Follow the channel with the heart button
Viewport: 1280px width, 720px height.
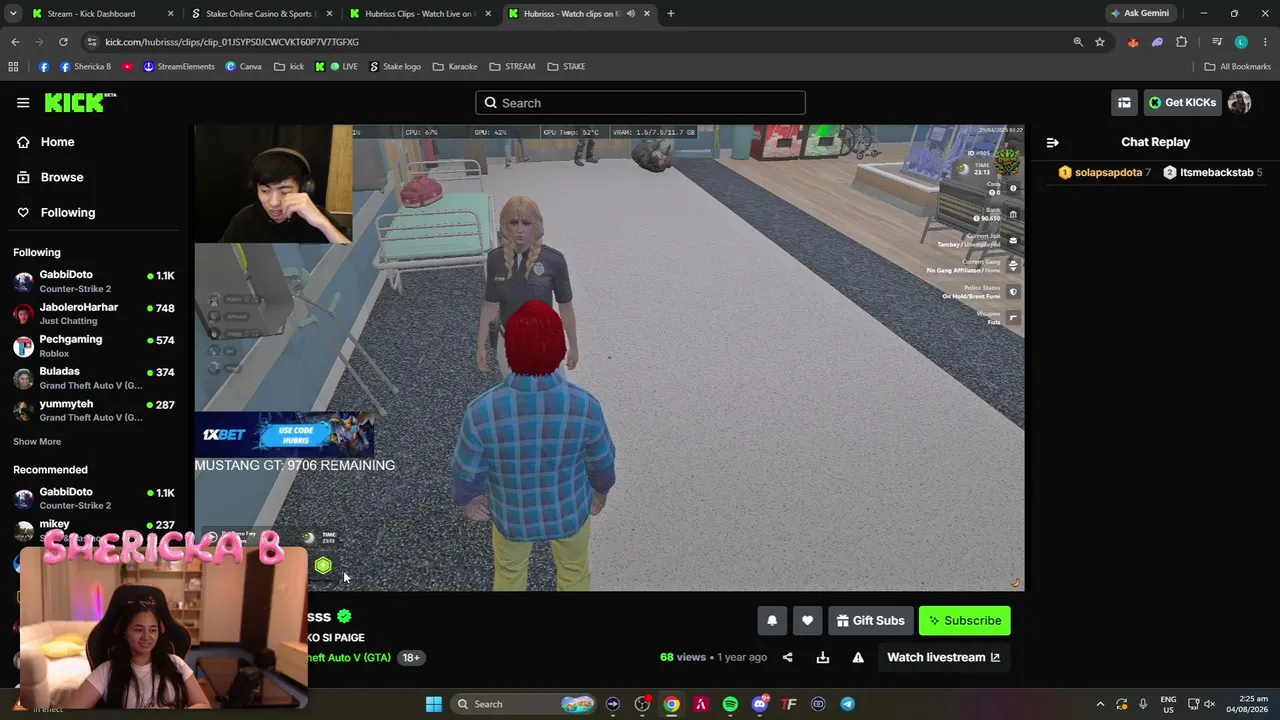[x=807, y=620]
